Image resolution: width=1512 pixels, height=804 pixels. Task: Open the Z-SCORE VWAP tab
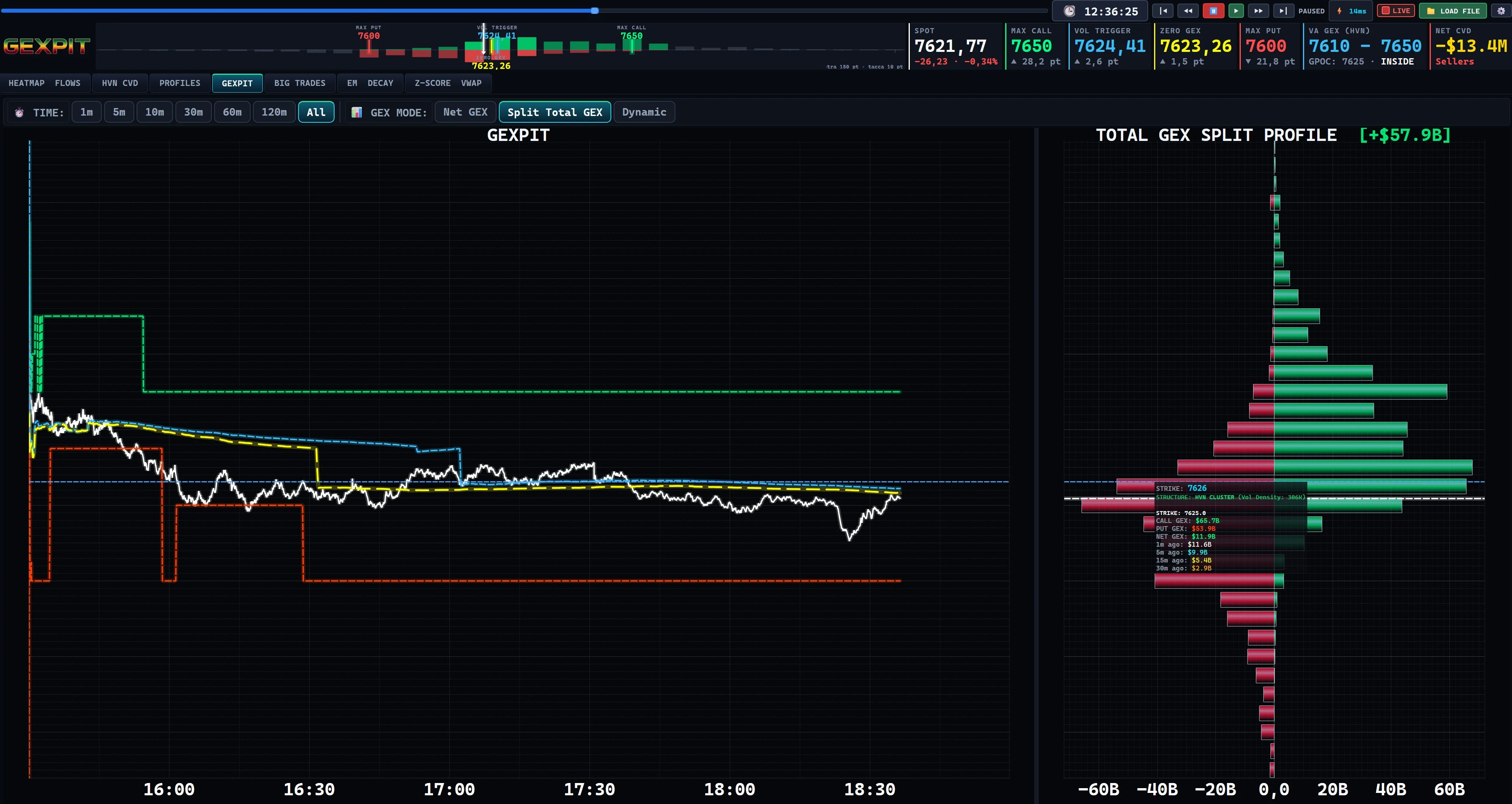point(448,84)
